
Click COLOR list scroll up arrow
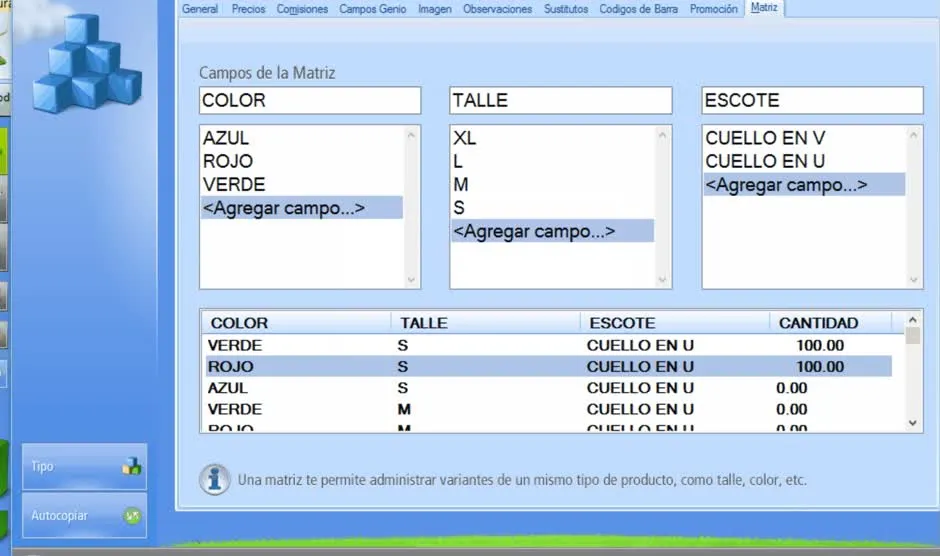pos(411,136)
